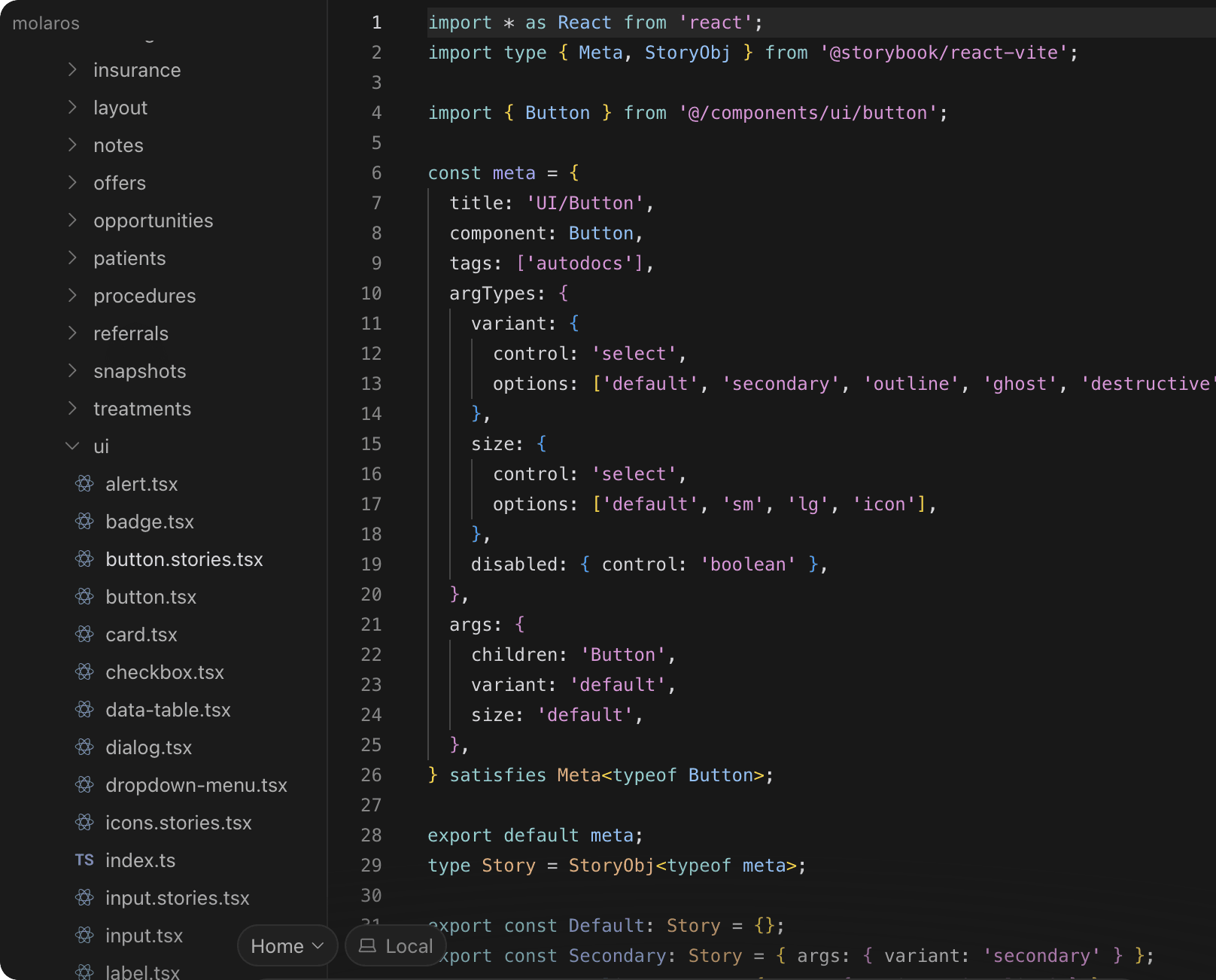Click the React icon beside alert.tsx

(x=84, y=483)
